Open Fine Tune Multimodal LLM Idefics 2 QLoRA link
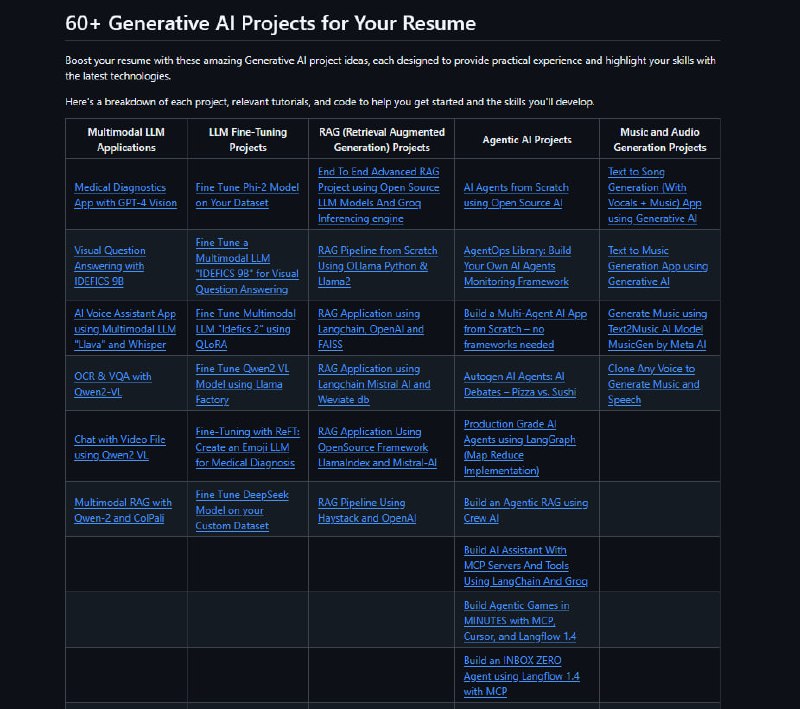The width and height of the screenshot is (800, 709). (x=245, y=329)
